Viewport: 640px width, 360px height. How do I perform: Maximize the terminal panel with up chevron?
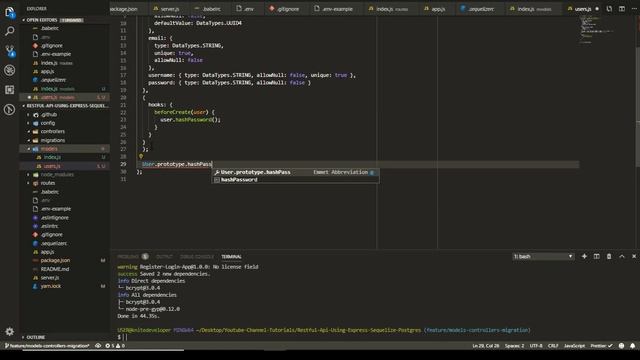(622, 256)
